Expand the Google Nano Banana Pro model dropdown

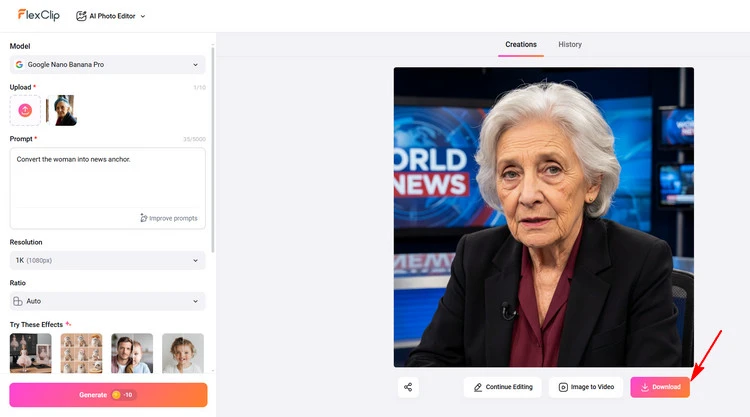pyautogui.click(x=108, y=65)
